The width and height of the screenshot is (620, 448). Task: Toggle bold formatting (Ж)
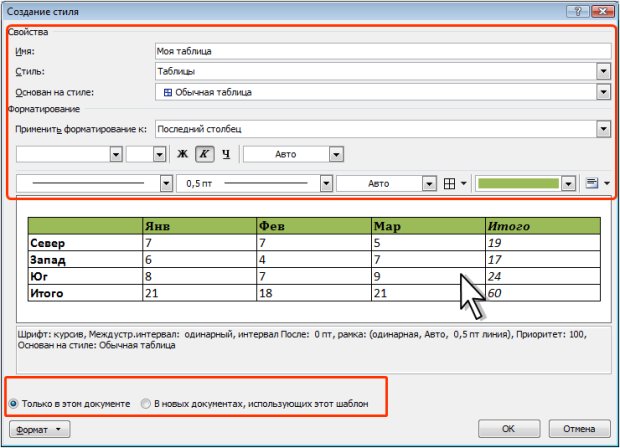coord(183,154)
